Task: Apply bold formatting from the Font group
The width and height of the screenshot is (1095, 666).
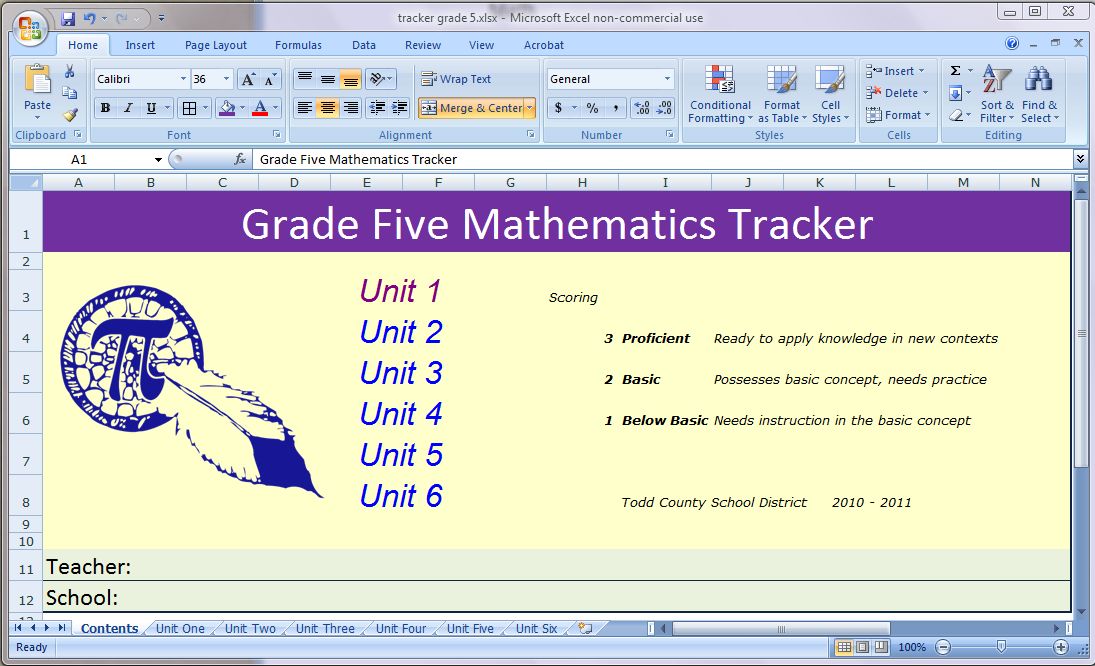Action: tap(104, 107)
